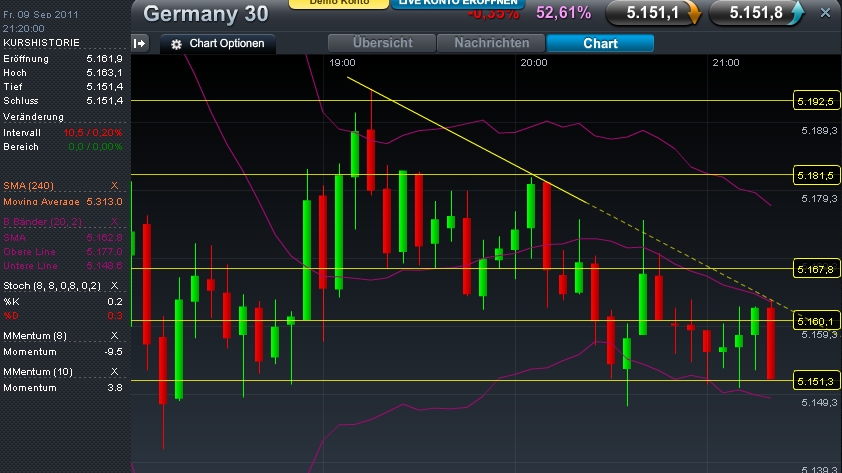Click the 21:00 time axis label

[725, 63]
